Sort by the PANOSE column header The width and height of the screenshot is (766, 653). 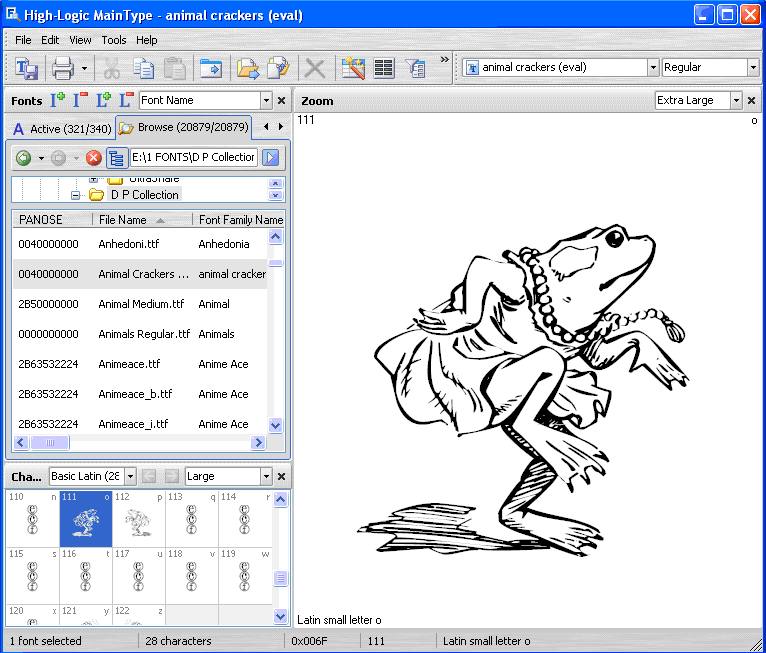[52, 220]
